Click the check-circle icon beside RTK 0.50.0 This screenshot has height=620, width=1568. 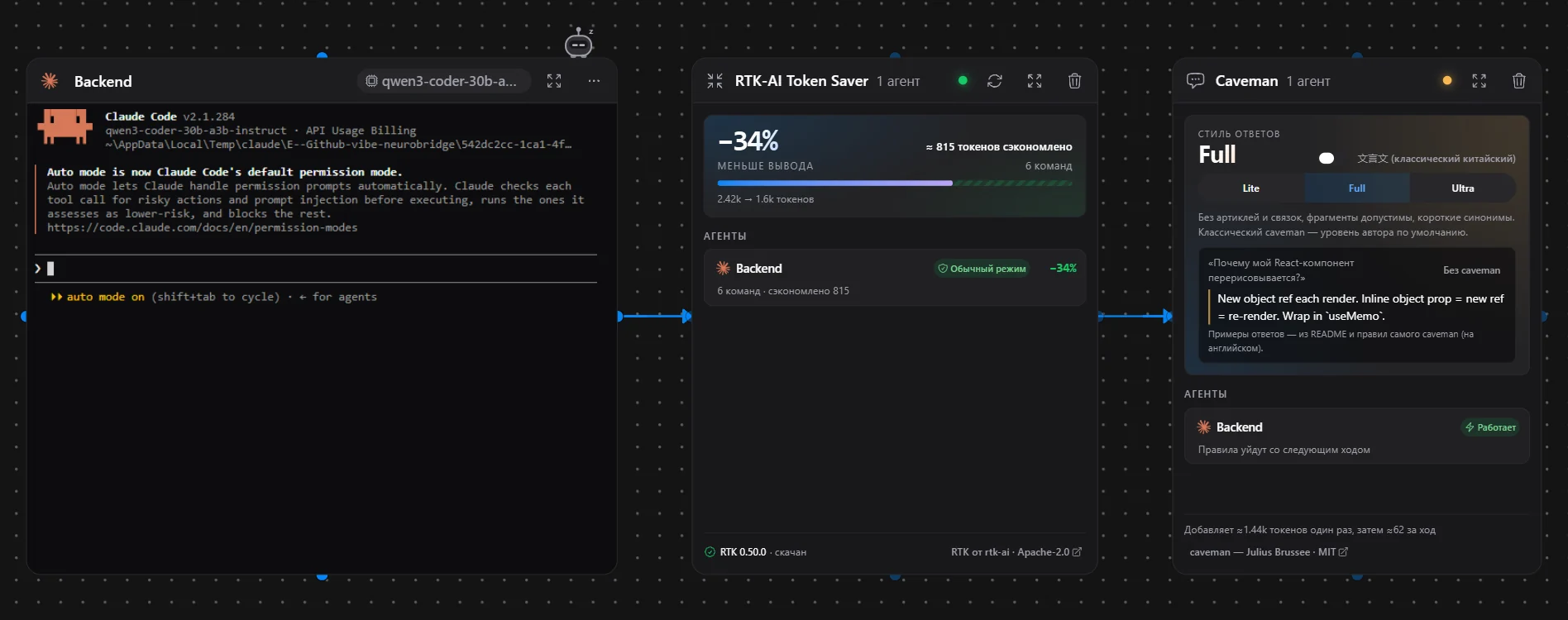pyautogui.click(x=710, y=552)
